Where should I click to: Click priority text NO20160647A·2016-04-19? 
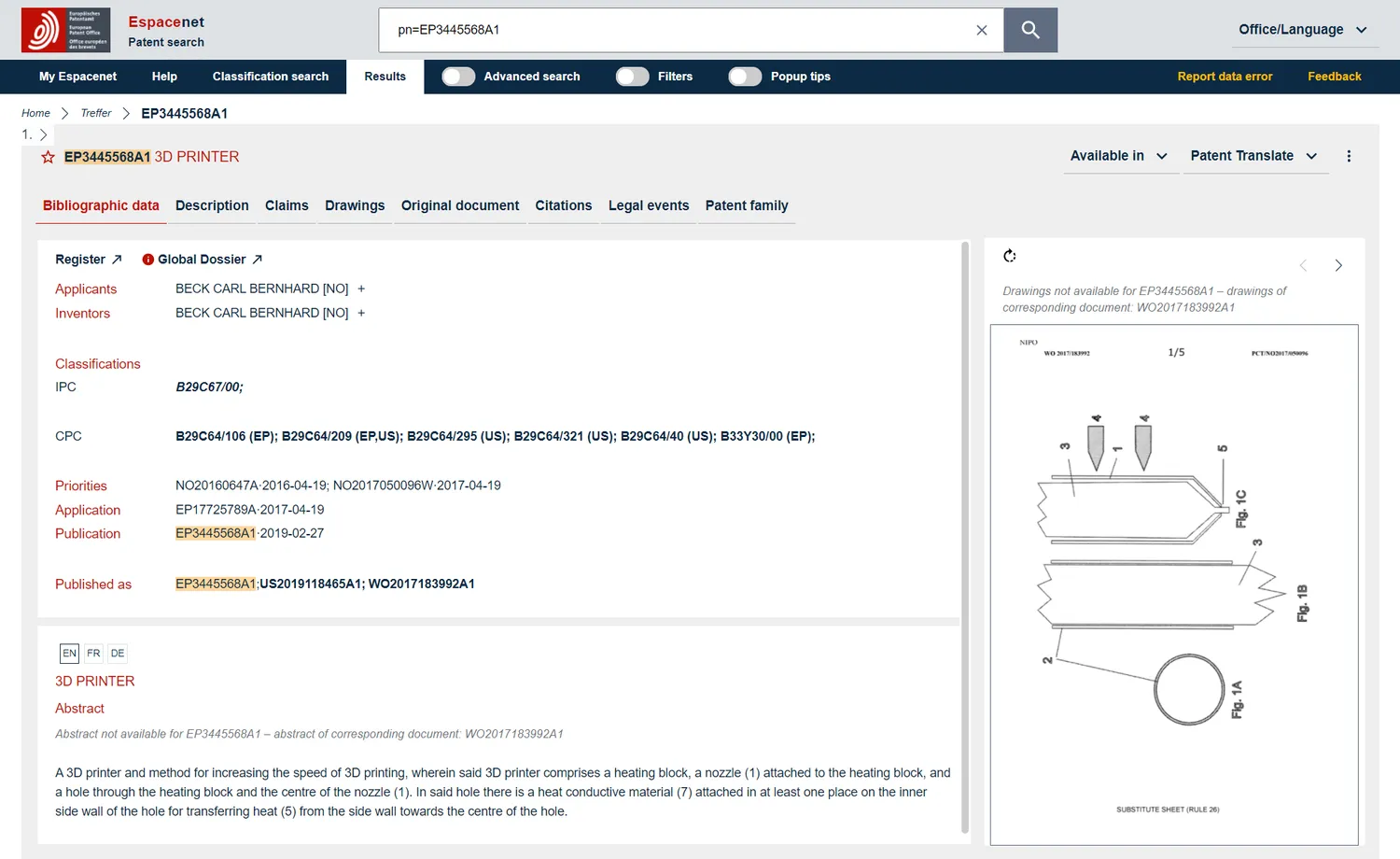251,486
